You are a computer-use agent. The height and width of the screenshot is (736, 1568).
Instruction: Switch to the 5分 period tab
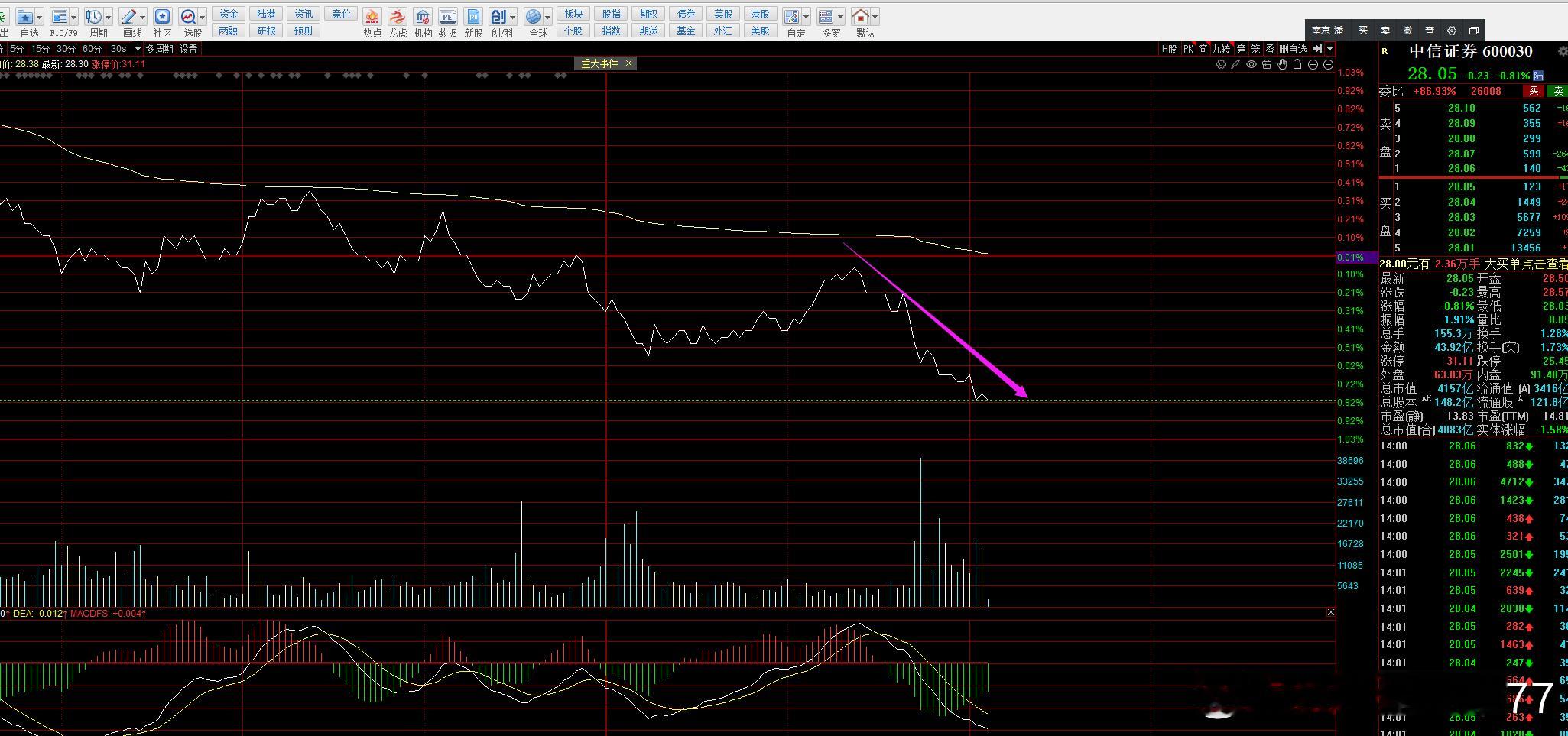coord(17,49)
